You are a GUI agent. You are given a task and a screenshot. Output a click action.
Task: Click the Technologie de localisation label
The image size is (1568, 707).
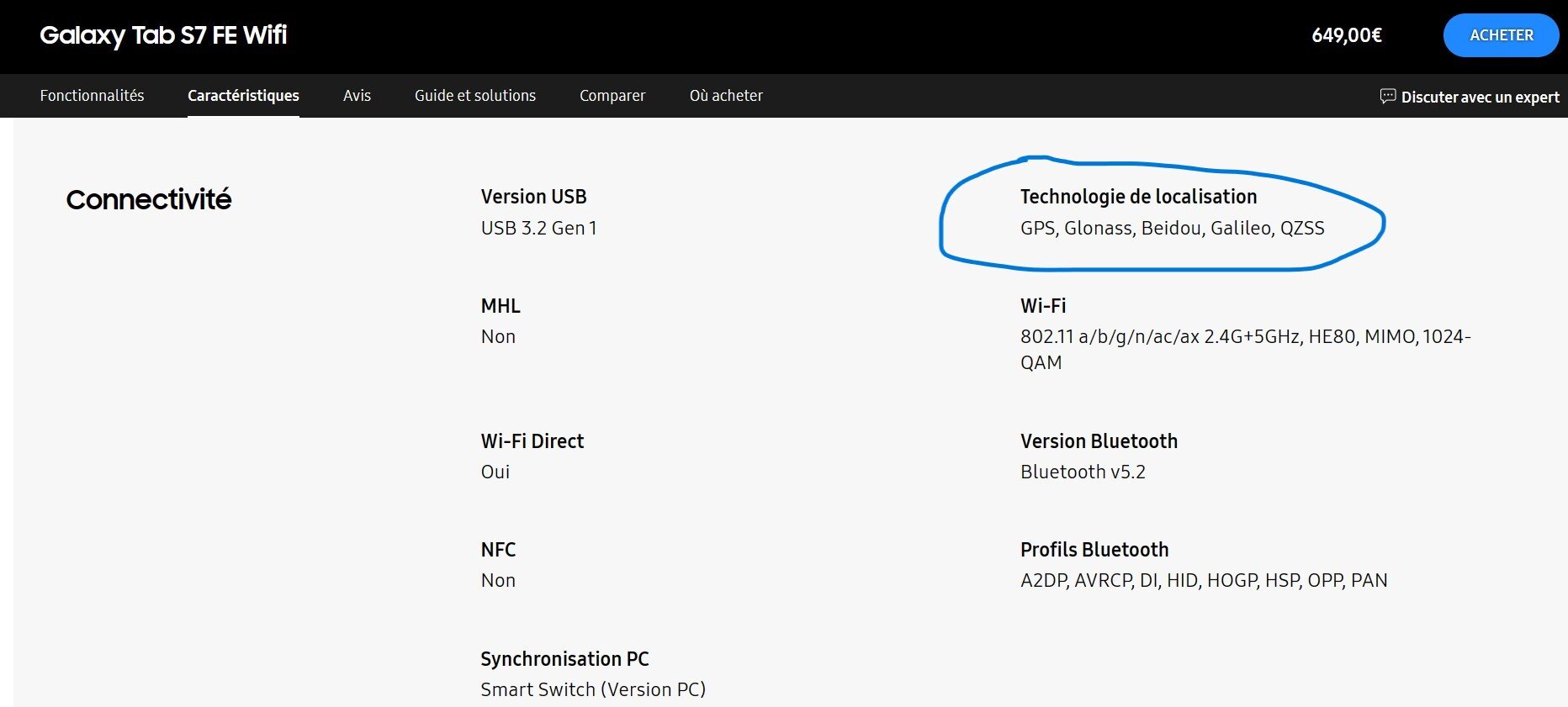pos(1138,197)
